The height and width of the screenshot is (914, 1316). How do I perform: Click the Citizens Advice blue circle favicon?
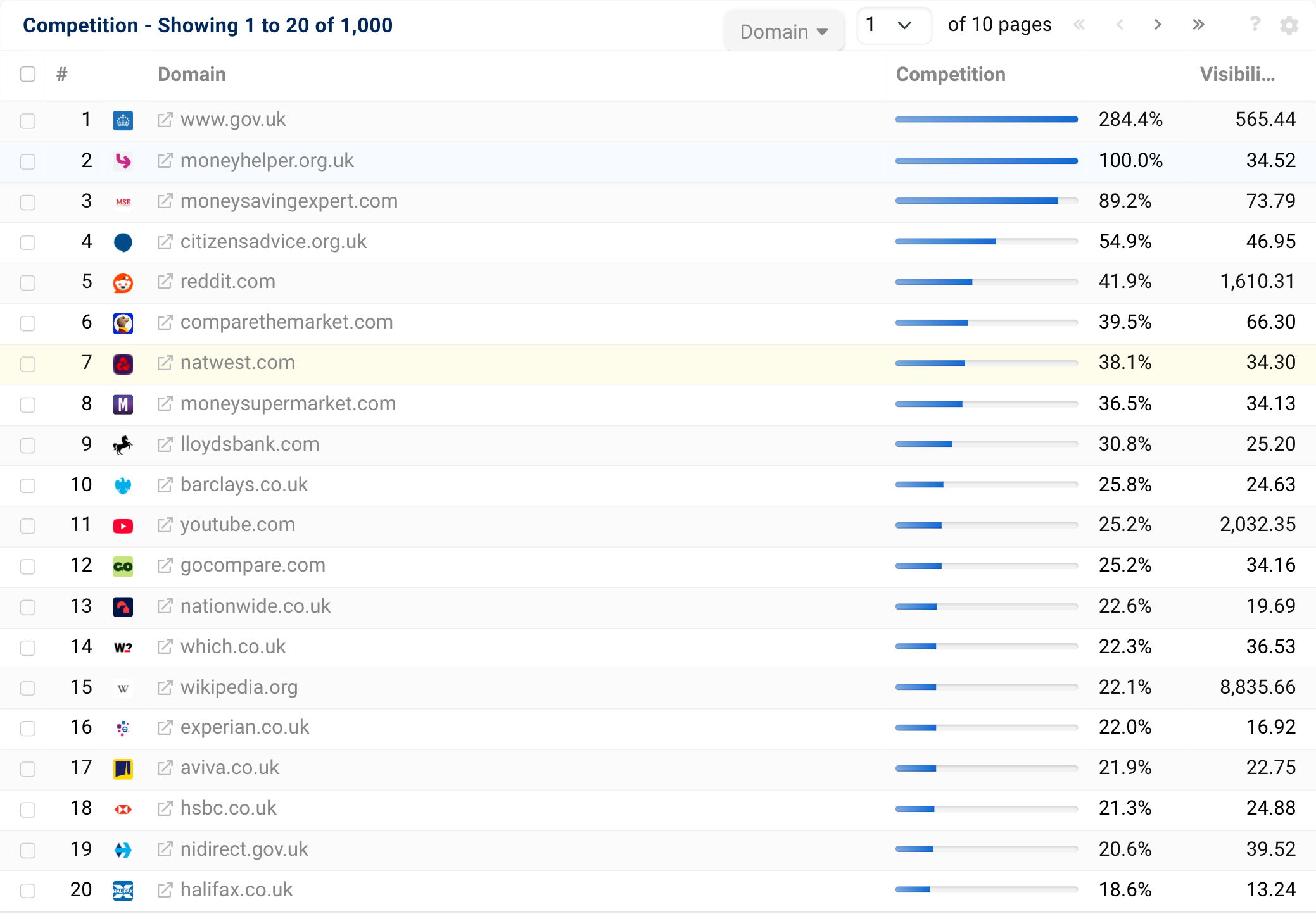123,242
